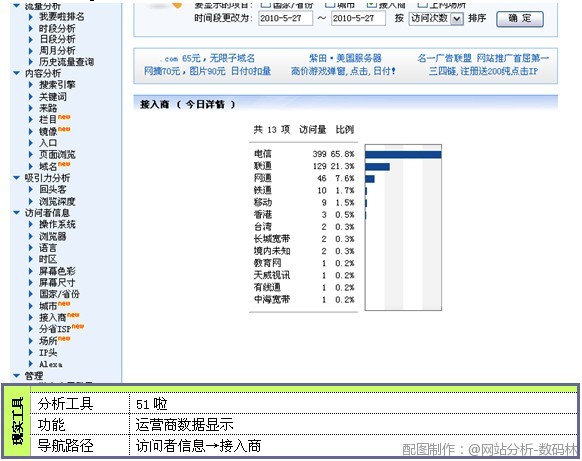Open 时段分析 in the sidebar
The image size is (582, 461).
[57, 28]
